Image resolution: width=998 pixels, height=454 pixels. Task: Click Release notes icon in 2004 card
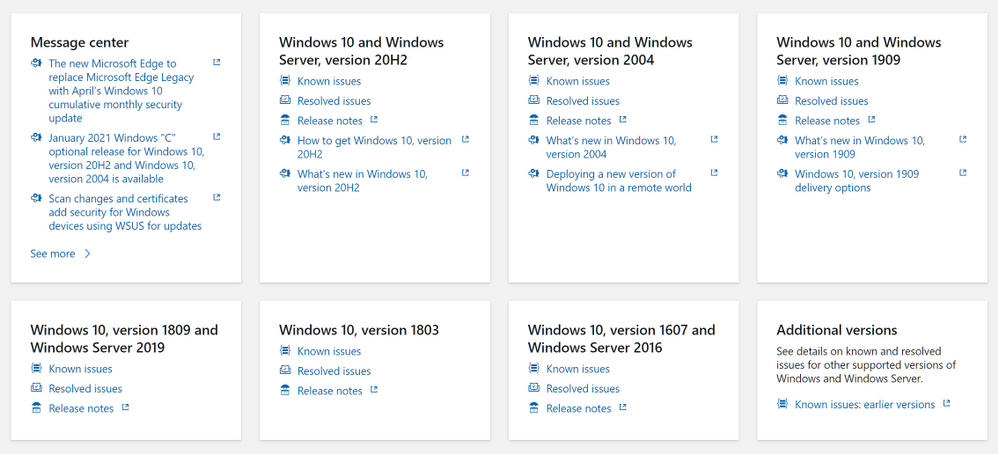[533, 120]
